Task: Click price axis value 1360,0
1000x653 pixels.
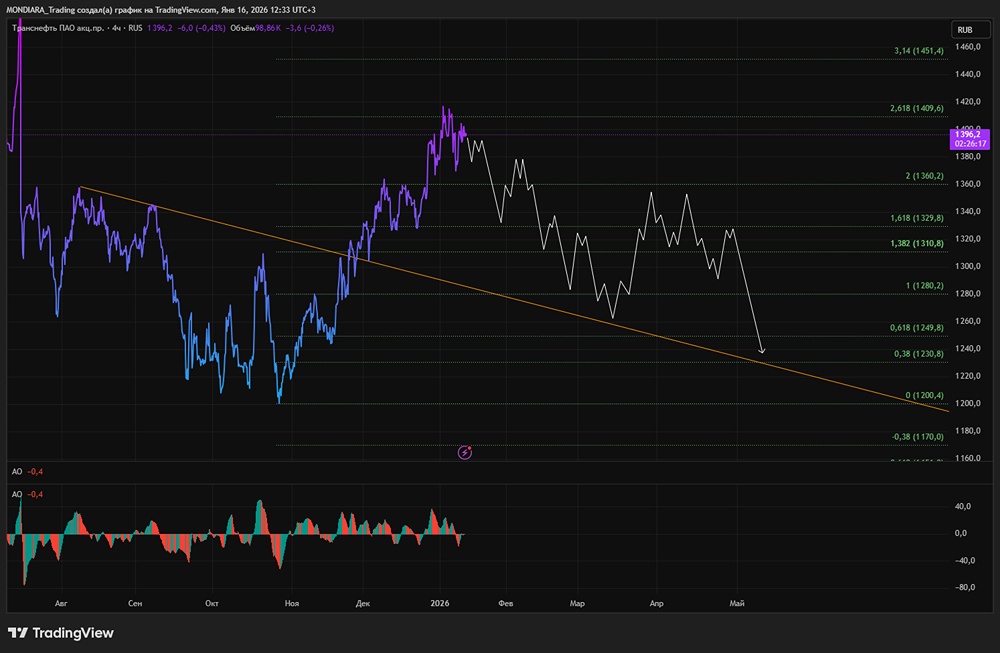Action: coord(967,184)
